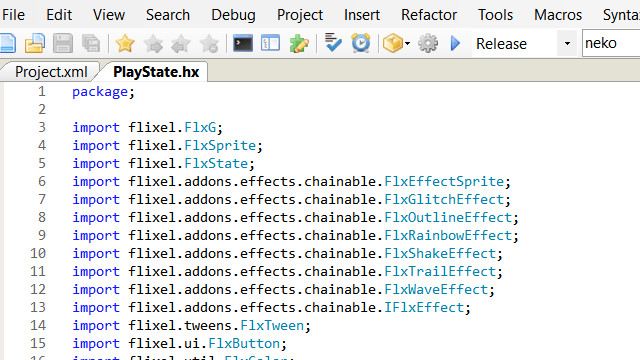Create a new file via toolbar icon
The width and height of the screenshot is (640, 360).
coord(7,43)
